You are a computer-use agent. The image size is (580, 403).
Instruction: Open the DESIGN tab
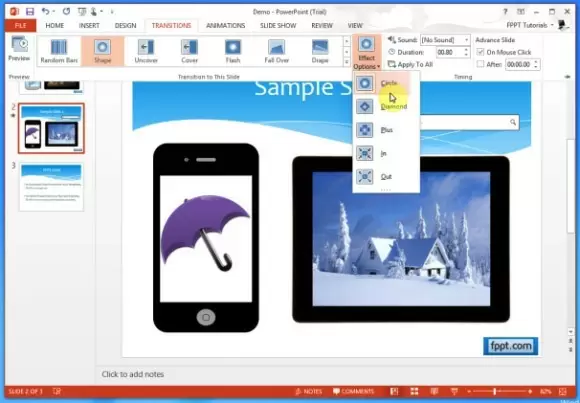[x=125, y=26]
